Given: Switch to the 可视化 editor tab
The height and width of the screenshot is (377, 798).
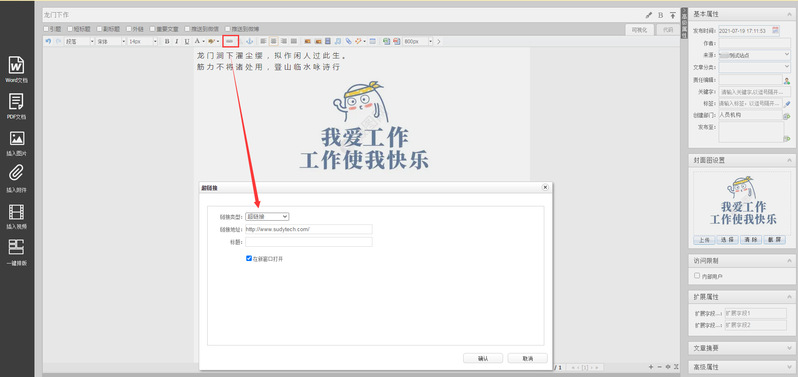Looking at the screenshot, I should (639, 30).
